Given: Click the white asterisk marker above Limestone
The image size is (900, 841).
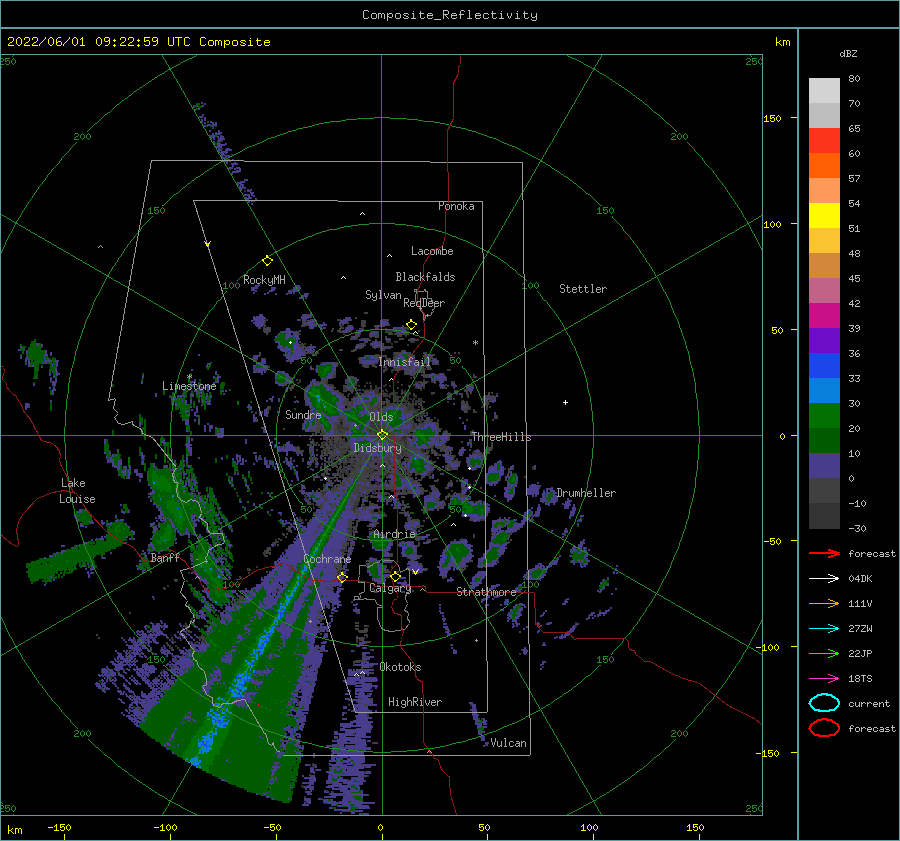Looking at the screenshot, I should click(x=189, y=377).
